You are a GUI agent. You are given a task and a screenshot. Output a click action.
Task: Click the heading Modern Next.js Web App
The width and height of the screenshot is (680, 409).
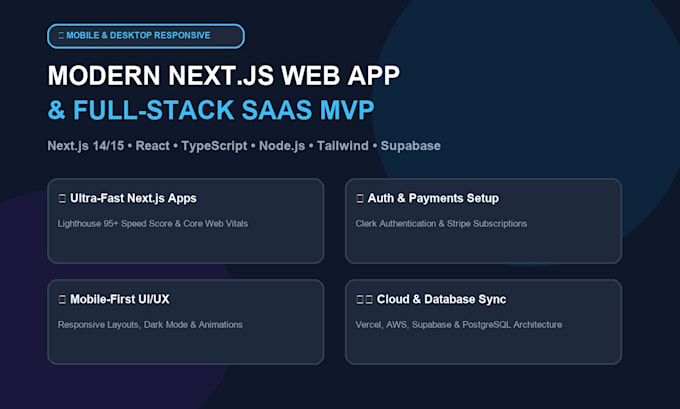coord(224,75)
